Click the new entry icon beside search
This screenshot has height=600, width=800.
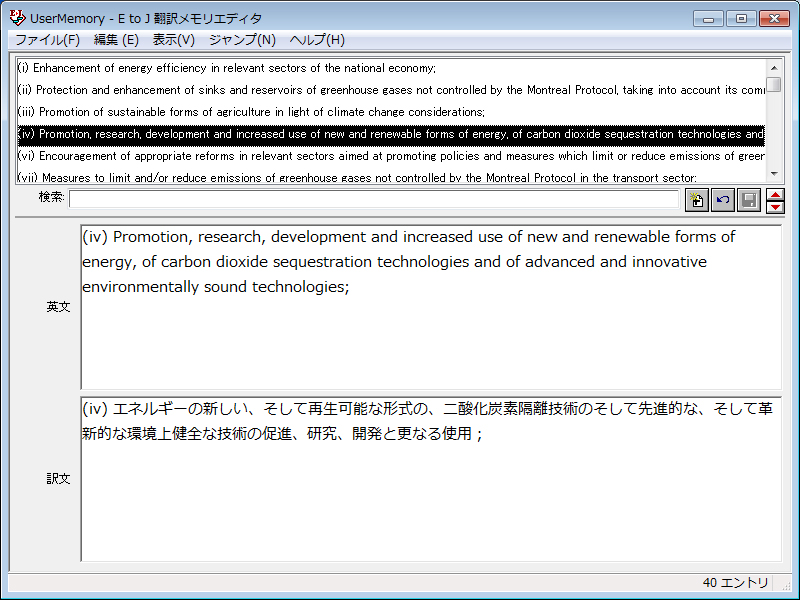tap(697, 200)
